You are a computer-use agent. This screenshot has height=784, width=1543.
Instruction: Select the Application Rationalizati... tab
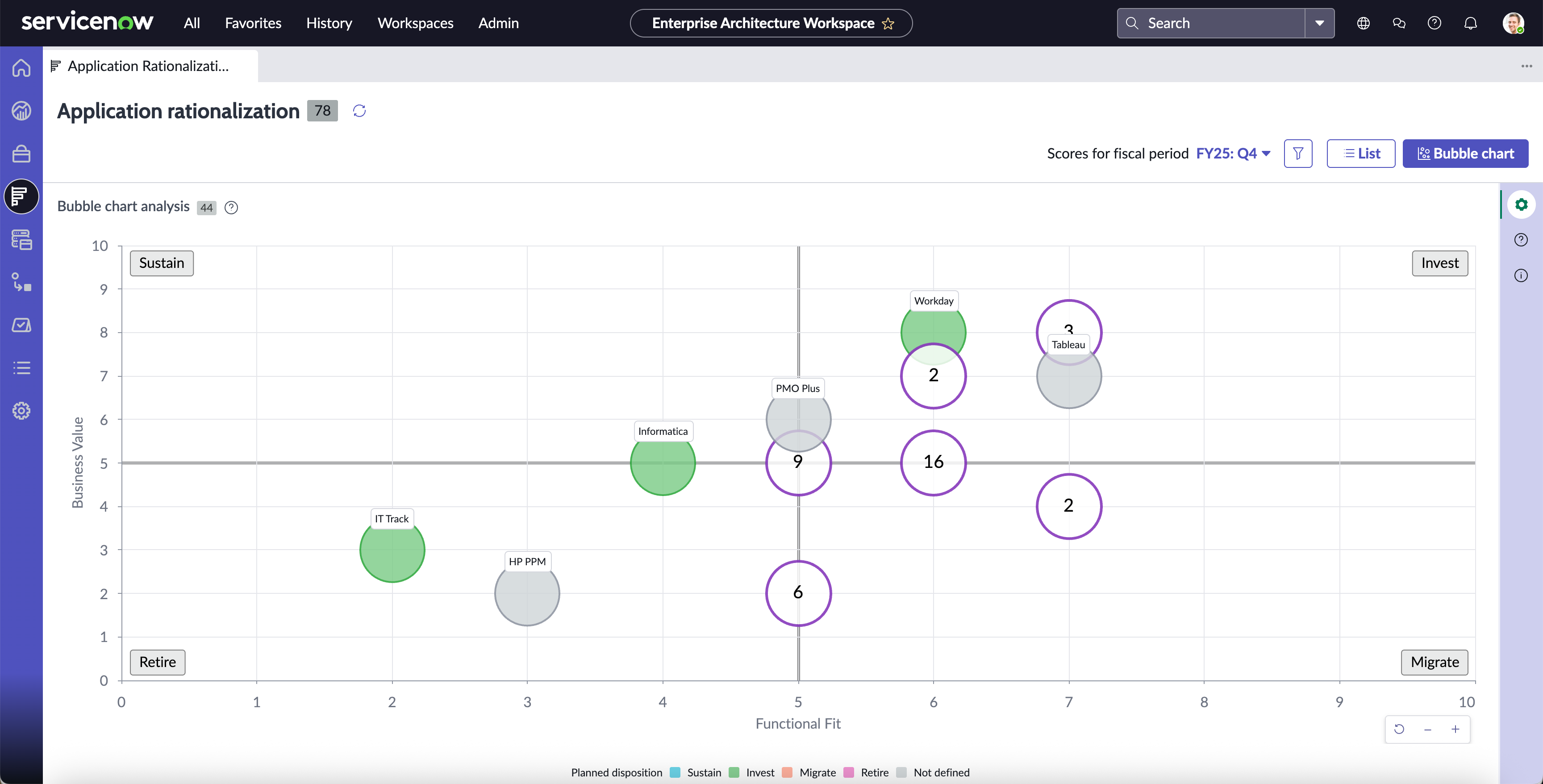coord(150,66)
